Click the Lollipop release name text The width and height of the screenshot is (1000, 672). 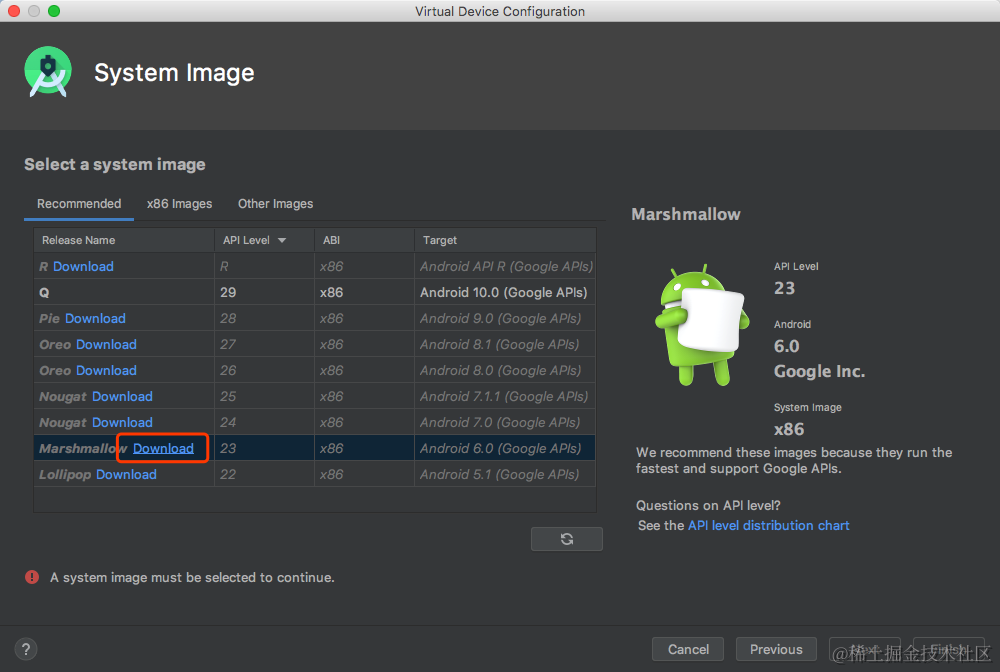click(x=65, y=474)
